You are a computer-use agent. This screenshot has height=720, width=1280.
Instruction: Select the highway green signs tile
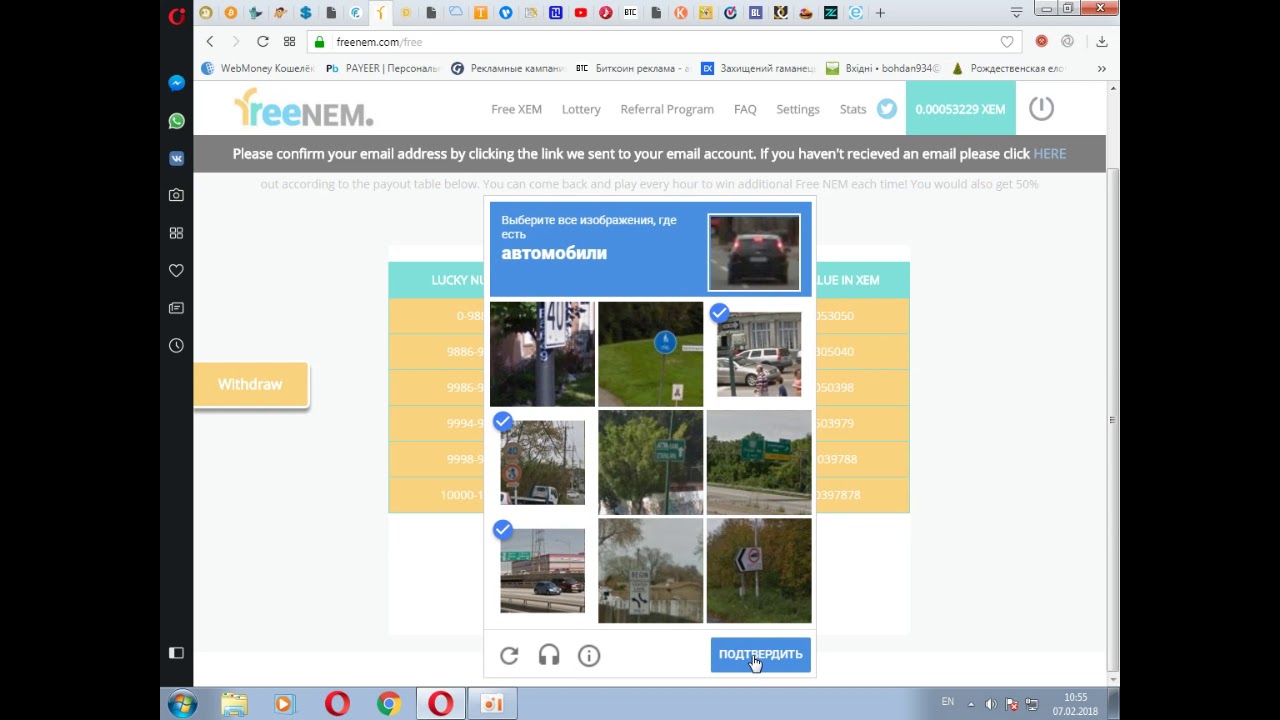coord(759,462)
